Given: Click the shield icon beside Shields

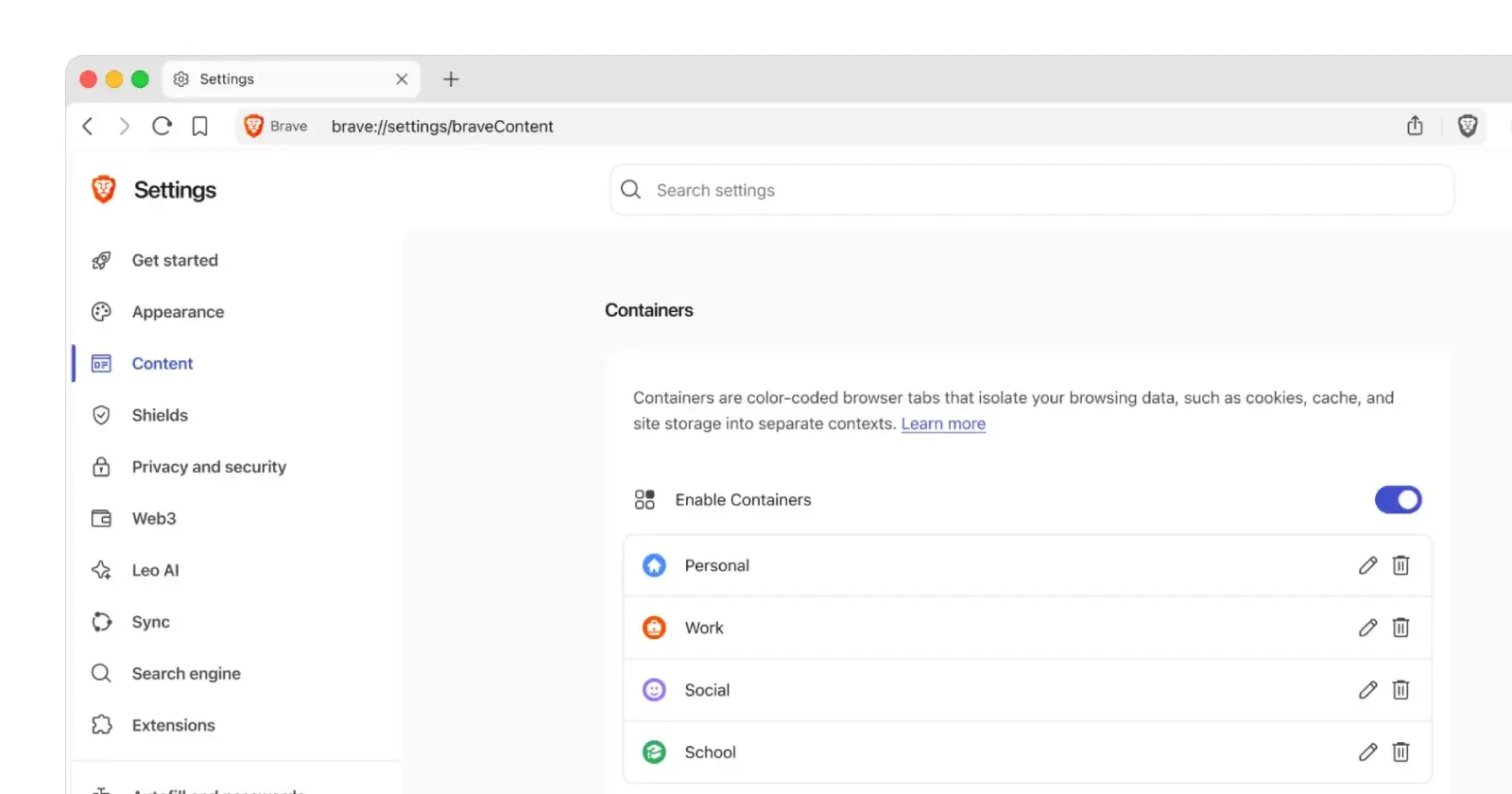Looking at the screenshot, I should 101,415.
